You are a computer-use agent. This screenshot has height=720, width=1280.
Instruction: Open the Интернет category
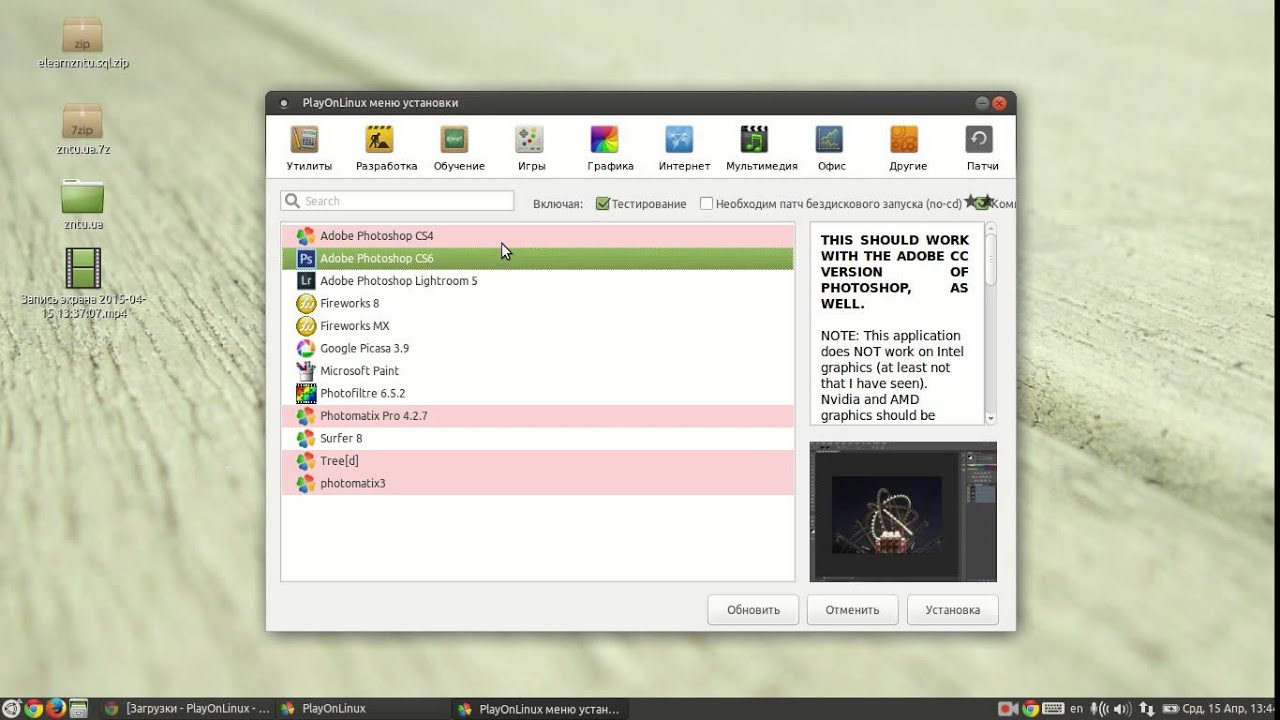coord(684,149)
